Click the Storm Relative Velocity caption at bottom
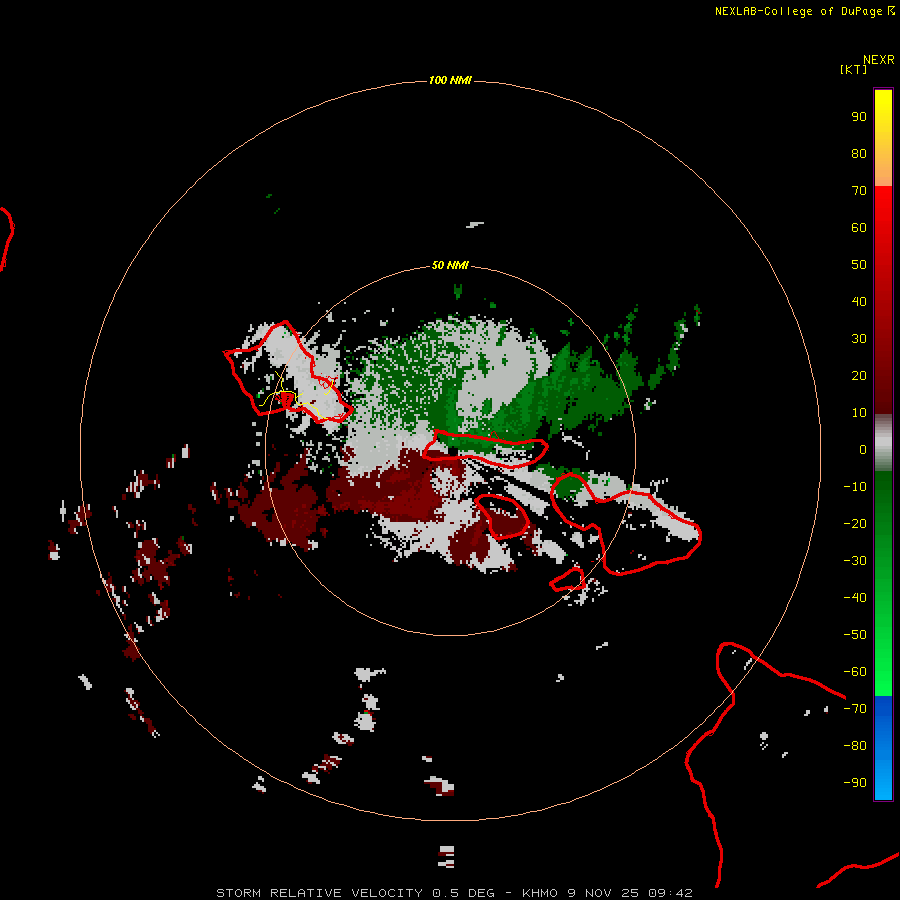Viewport: 900px width, 900px height. point(454,893)
